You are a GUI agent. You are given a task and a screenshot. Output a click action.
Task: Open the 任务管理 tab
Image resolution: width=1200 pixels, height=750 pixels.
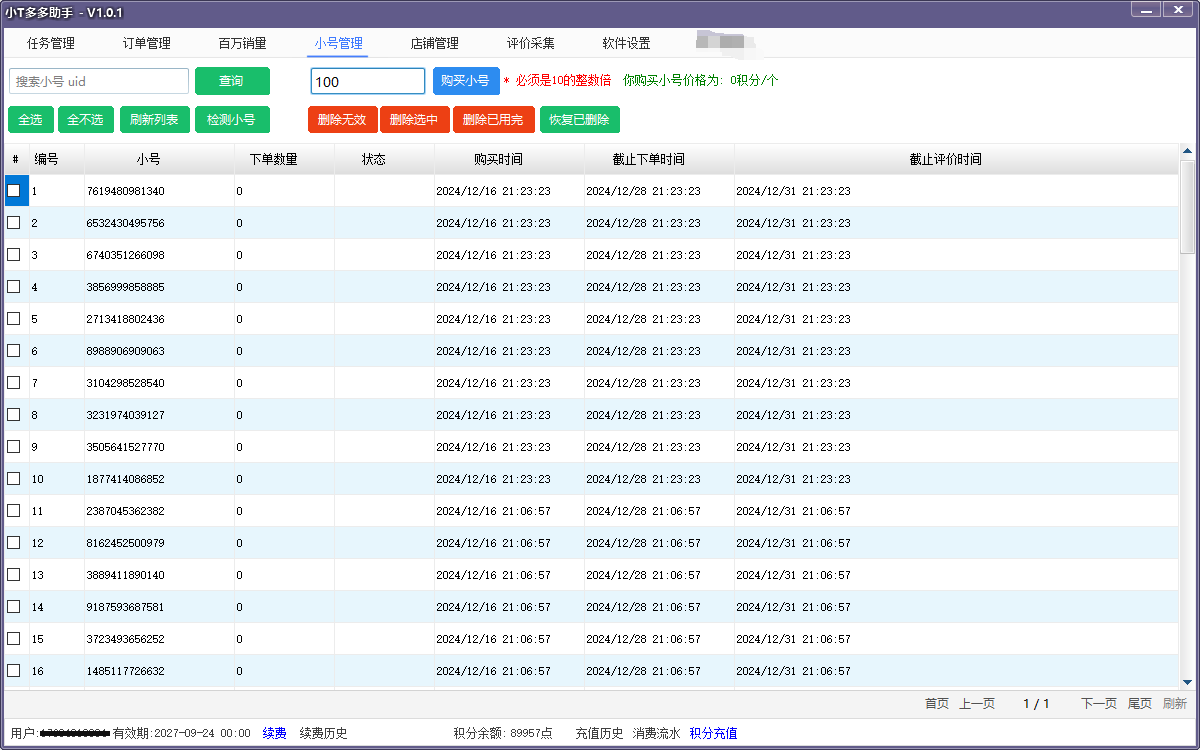tap(51, 43)
